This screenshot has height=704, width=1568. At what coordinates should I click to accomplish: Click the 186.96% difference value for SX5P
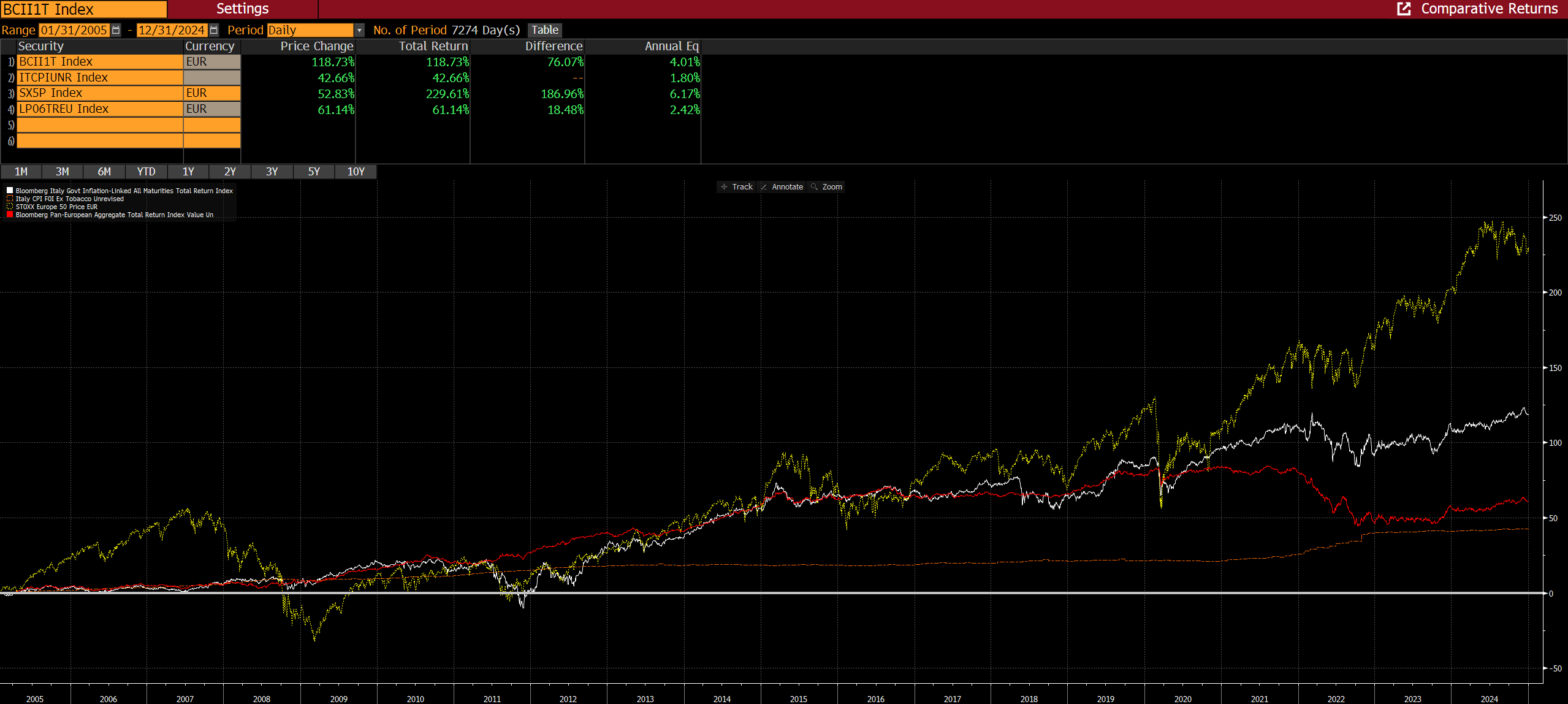(562, 94)
